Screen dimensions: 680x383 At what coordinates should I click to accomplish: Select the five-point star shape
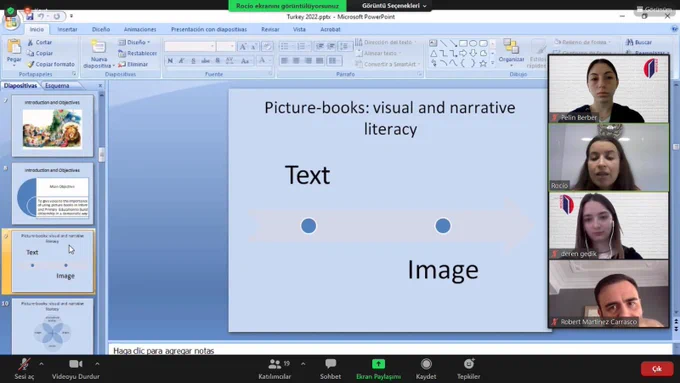point(483,63)
